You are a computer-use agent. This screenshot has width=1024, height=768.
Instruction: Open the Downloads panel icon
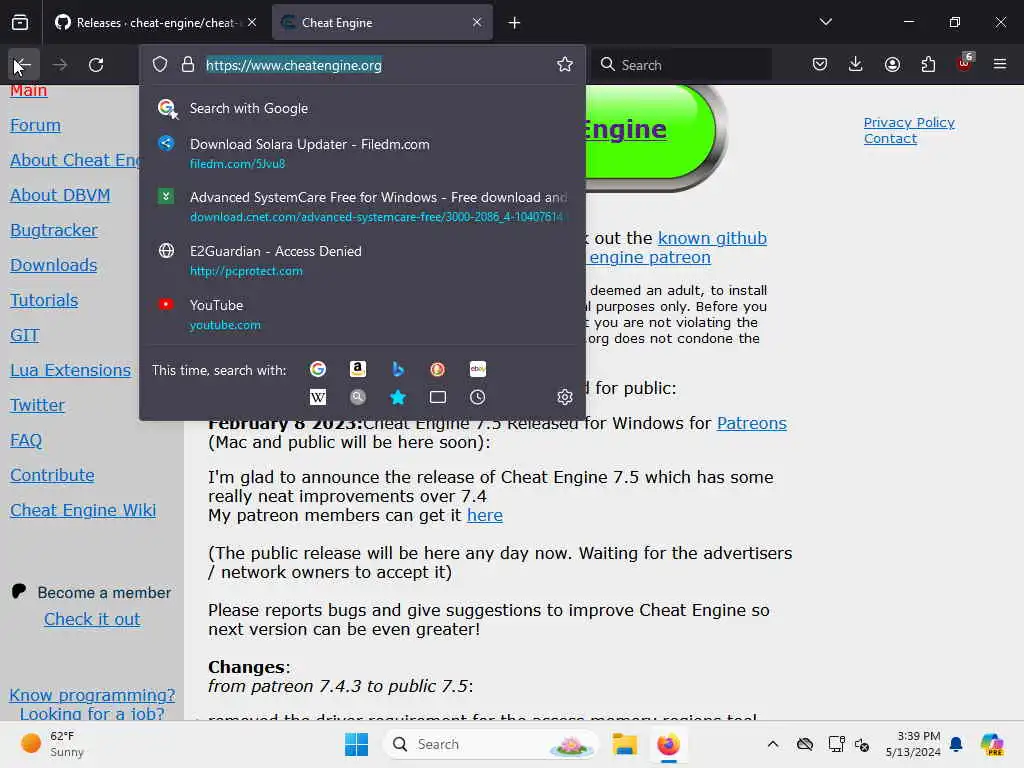pos(856,65)
